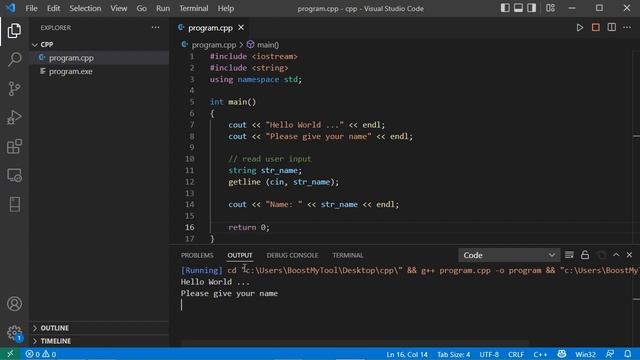Stop the running code with the red stop icon
640x360 pixels.
point(596,28)
